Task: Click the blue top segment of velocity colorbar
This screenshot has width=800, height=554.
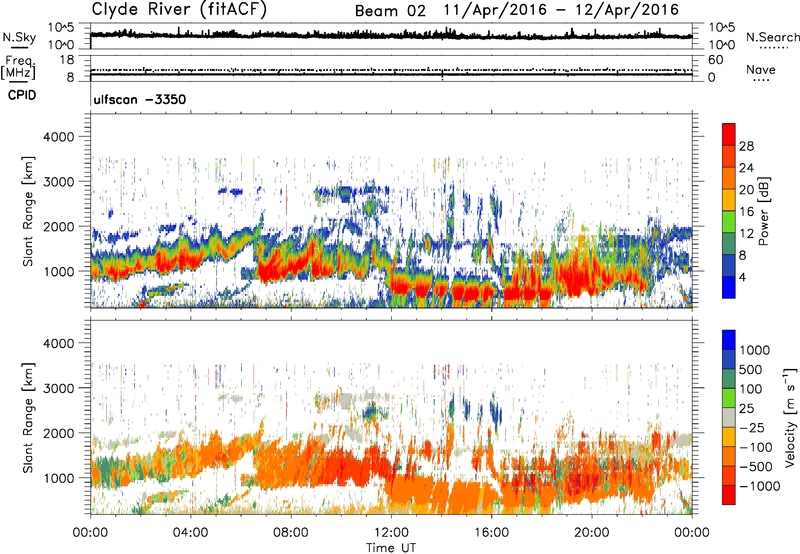Action: [x=729, y=340]
